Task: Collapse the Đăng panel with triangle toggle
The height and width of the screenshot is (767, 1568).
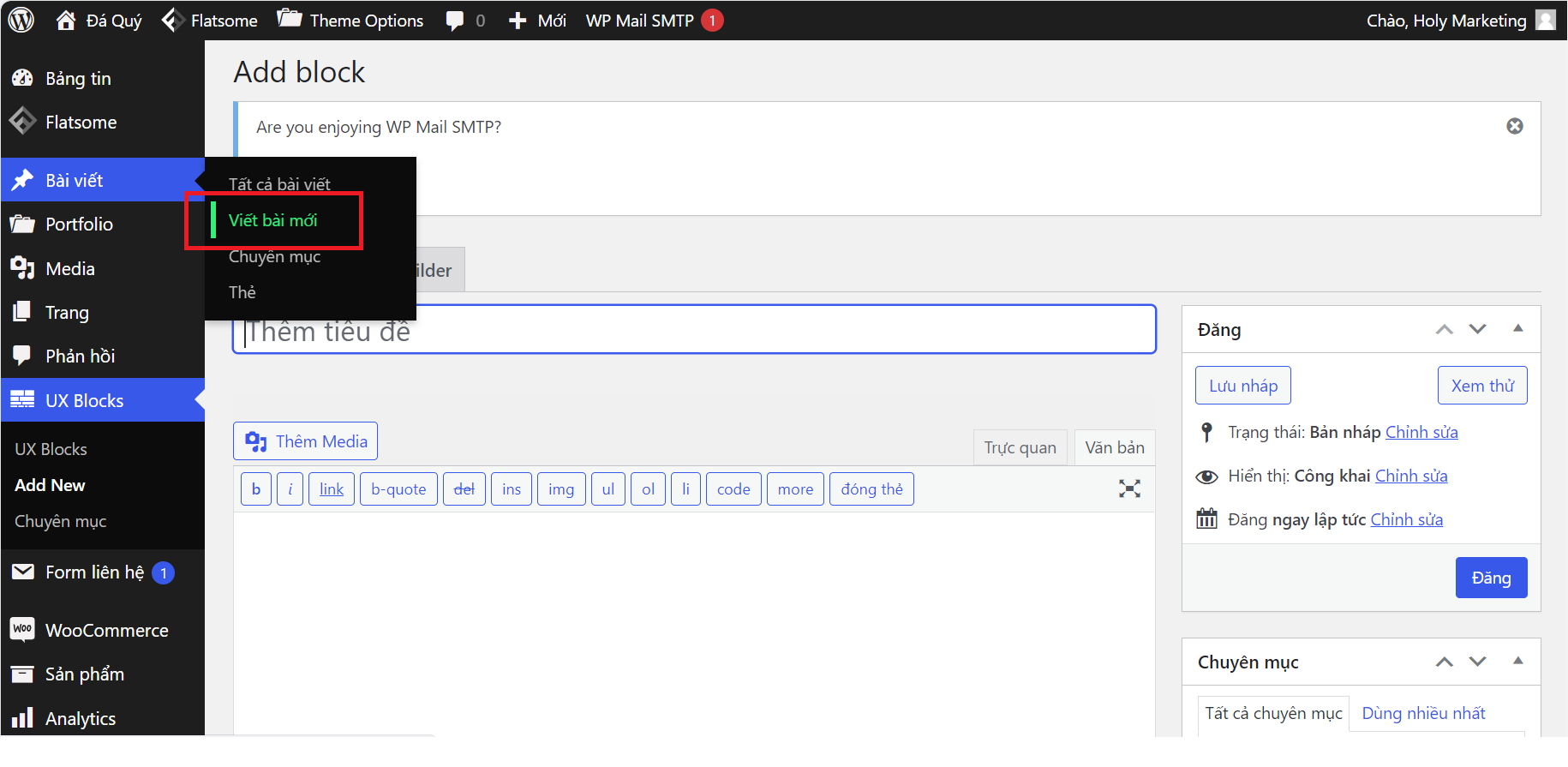Action: tap(1517, 328)
